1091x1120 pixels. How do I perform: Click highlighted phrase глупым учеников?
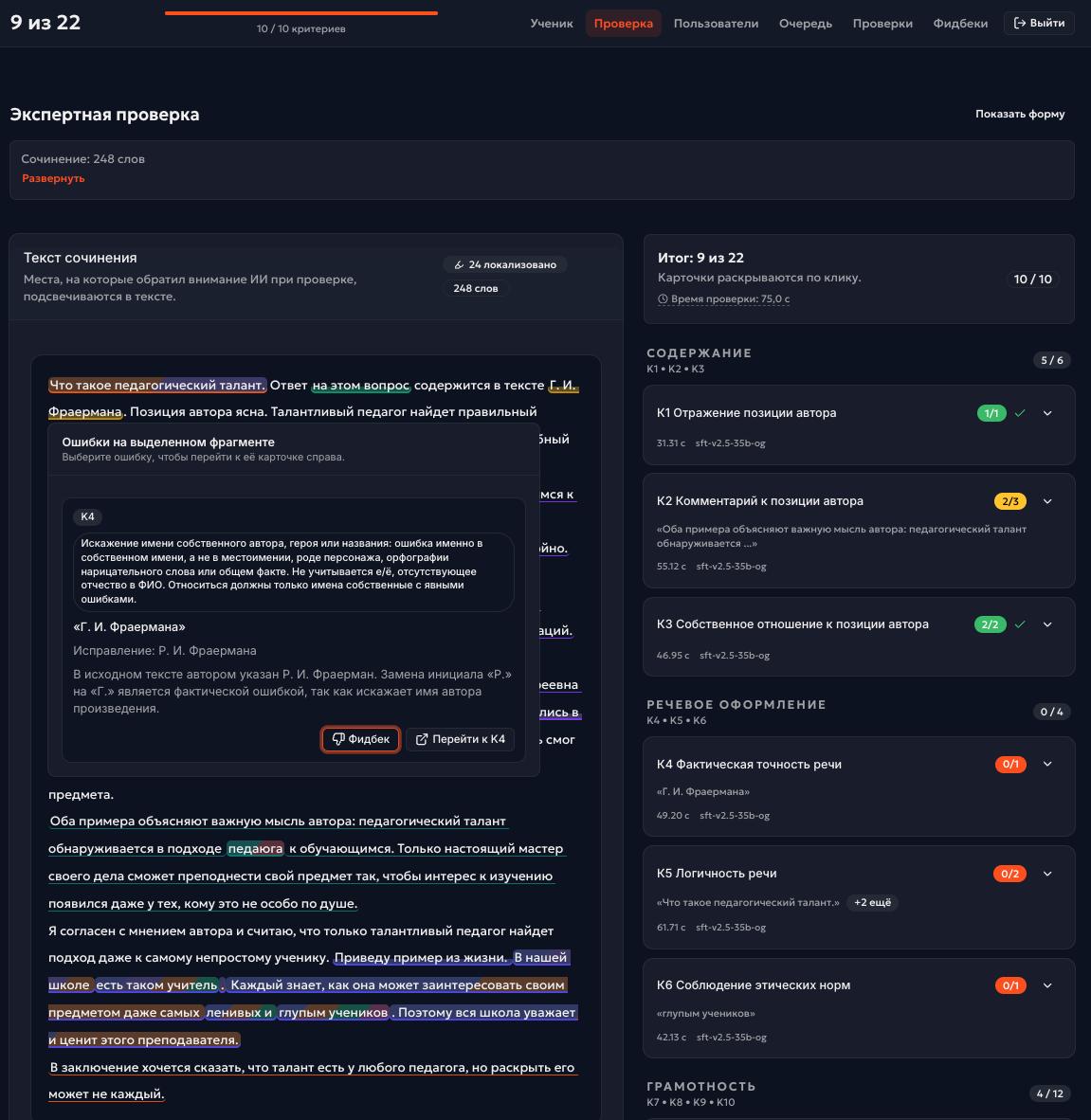tap(333, 1012)
